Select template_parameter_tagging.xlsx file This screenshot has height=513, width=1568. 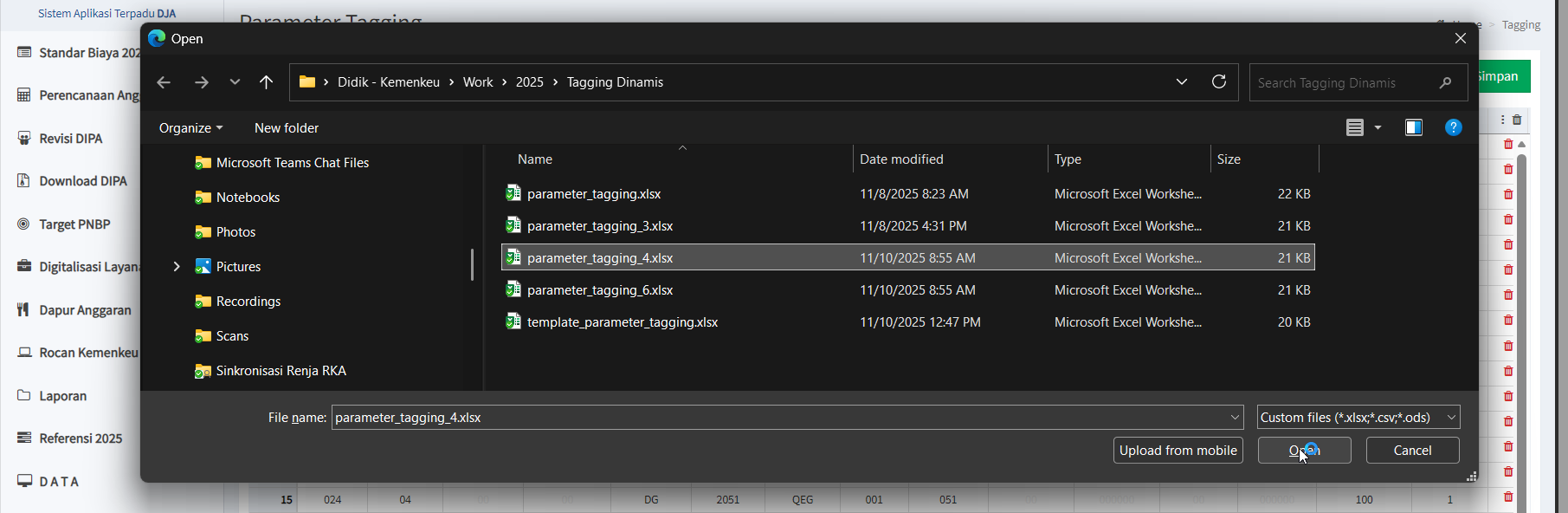pyautogui.click(x=622, y=322)
